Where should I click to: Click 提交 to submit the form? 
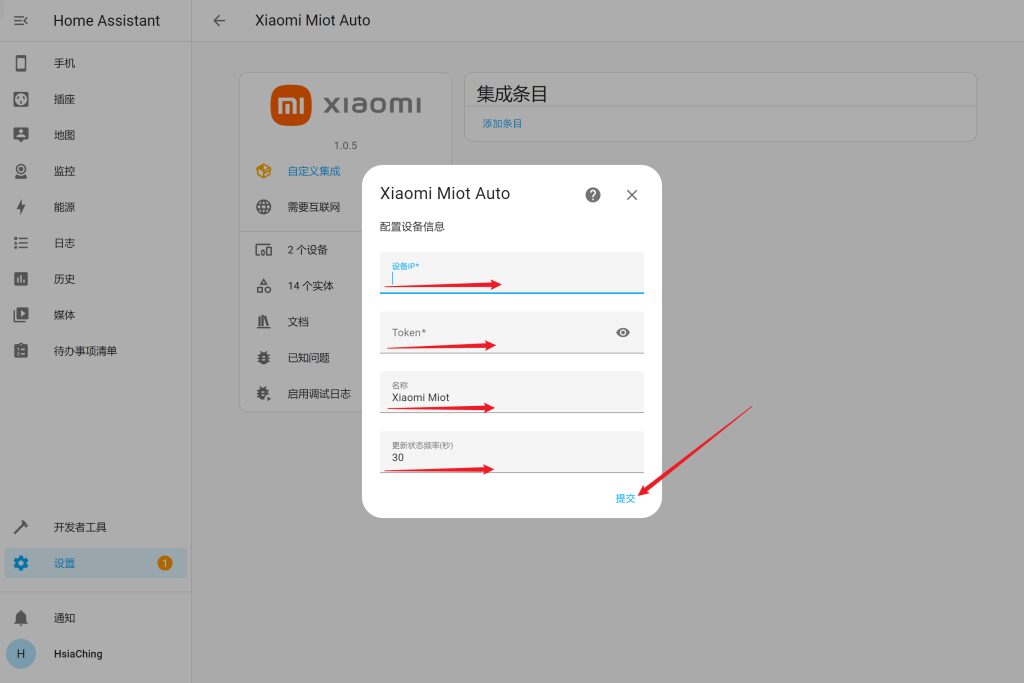[626, 498]
